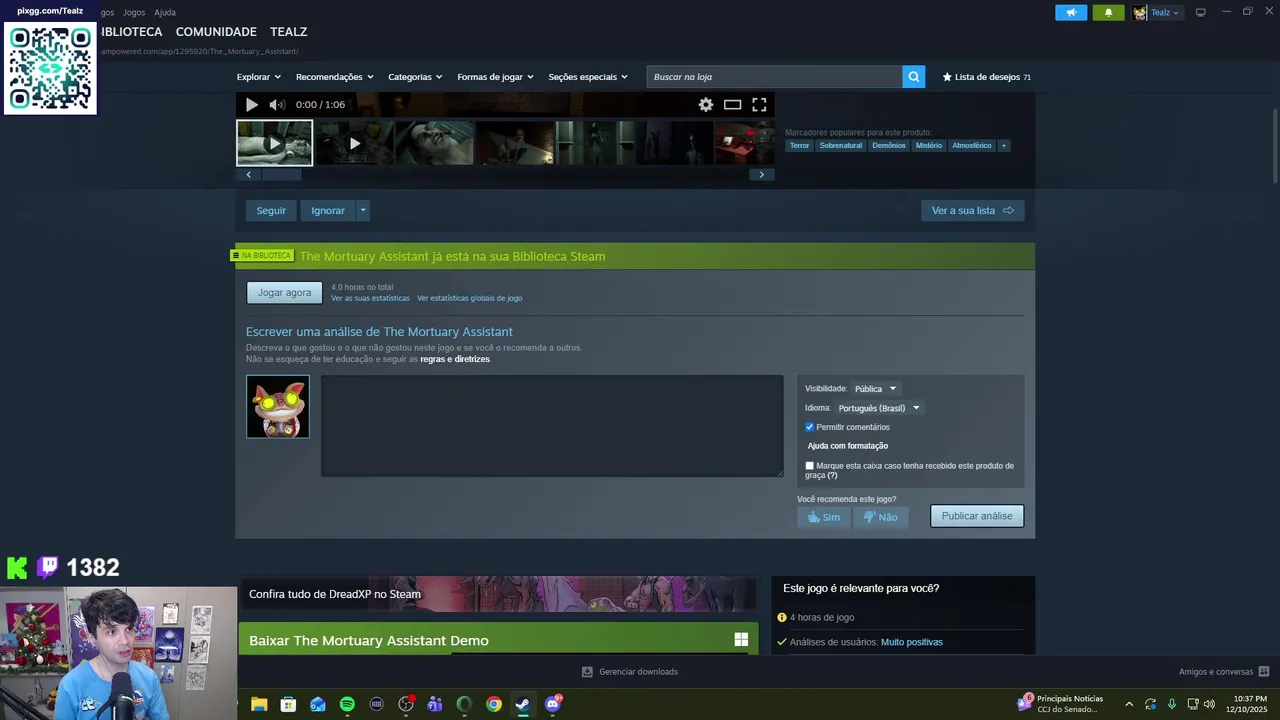Screen dimensions: 1280x720
Task: Open Steam announcements megaphone button
Action: [1071, 13]
